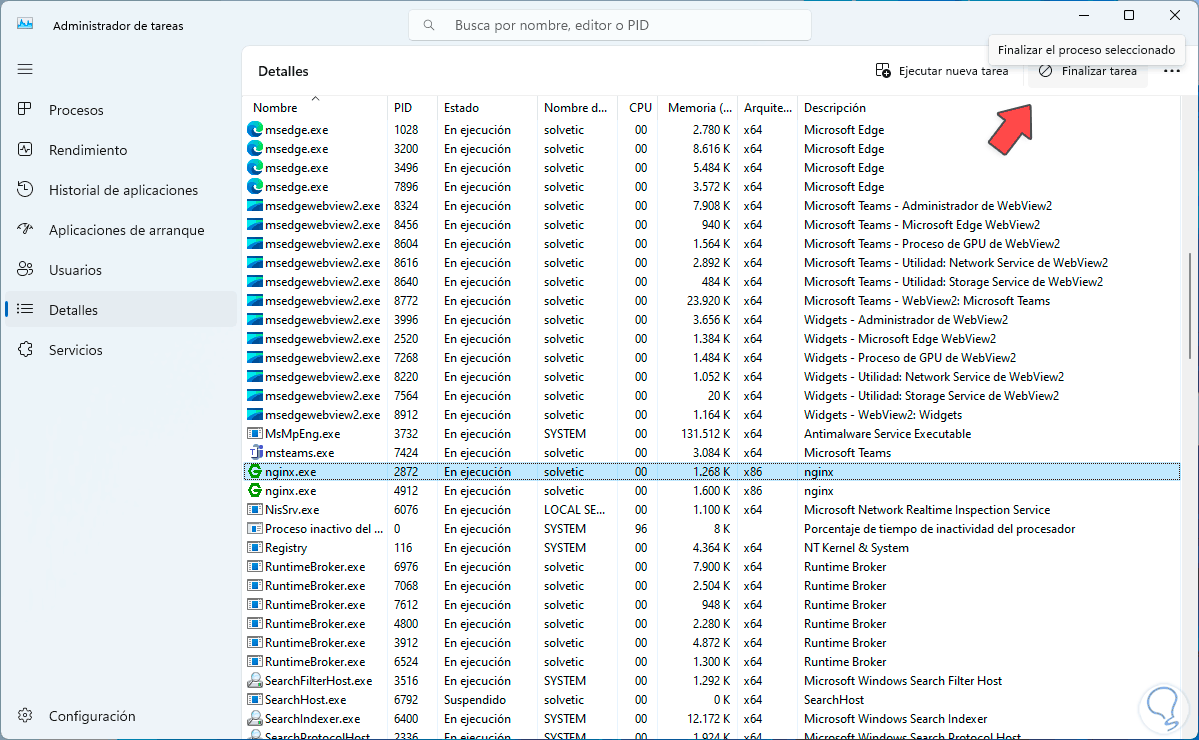
Task: Sort by the CPU column header
Action: [x=640, y=108]
